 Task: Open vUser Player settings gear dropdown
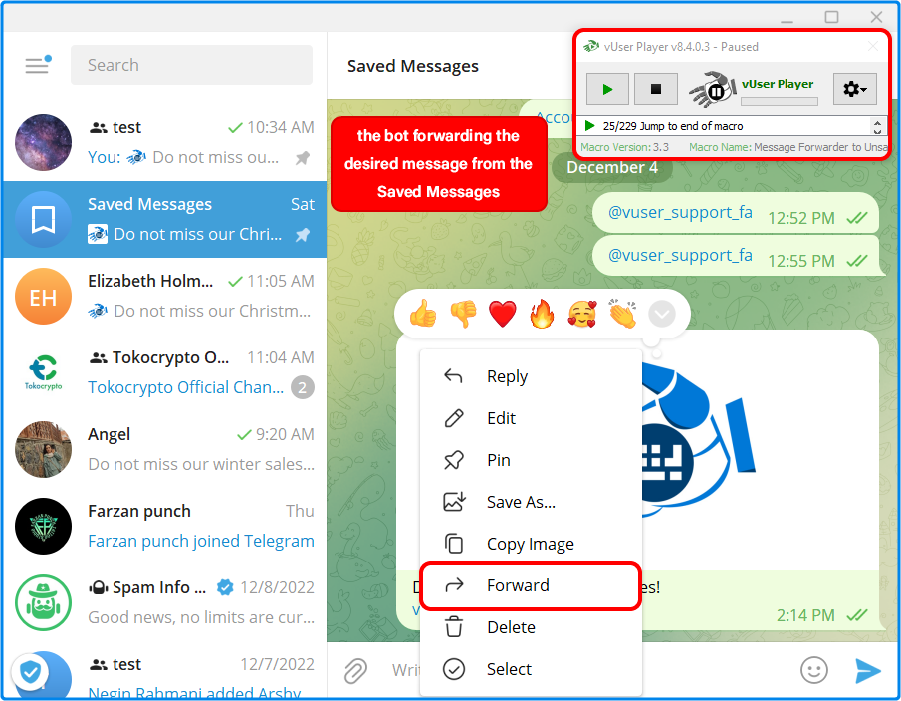click(855, 89)
